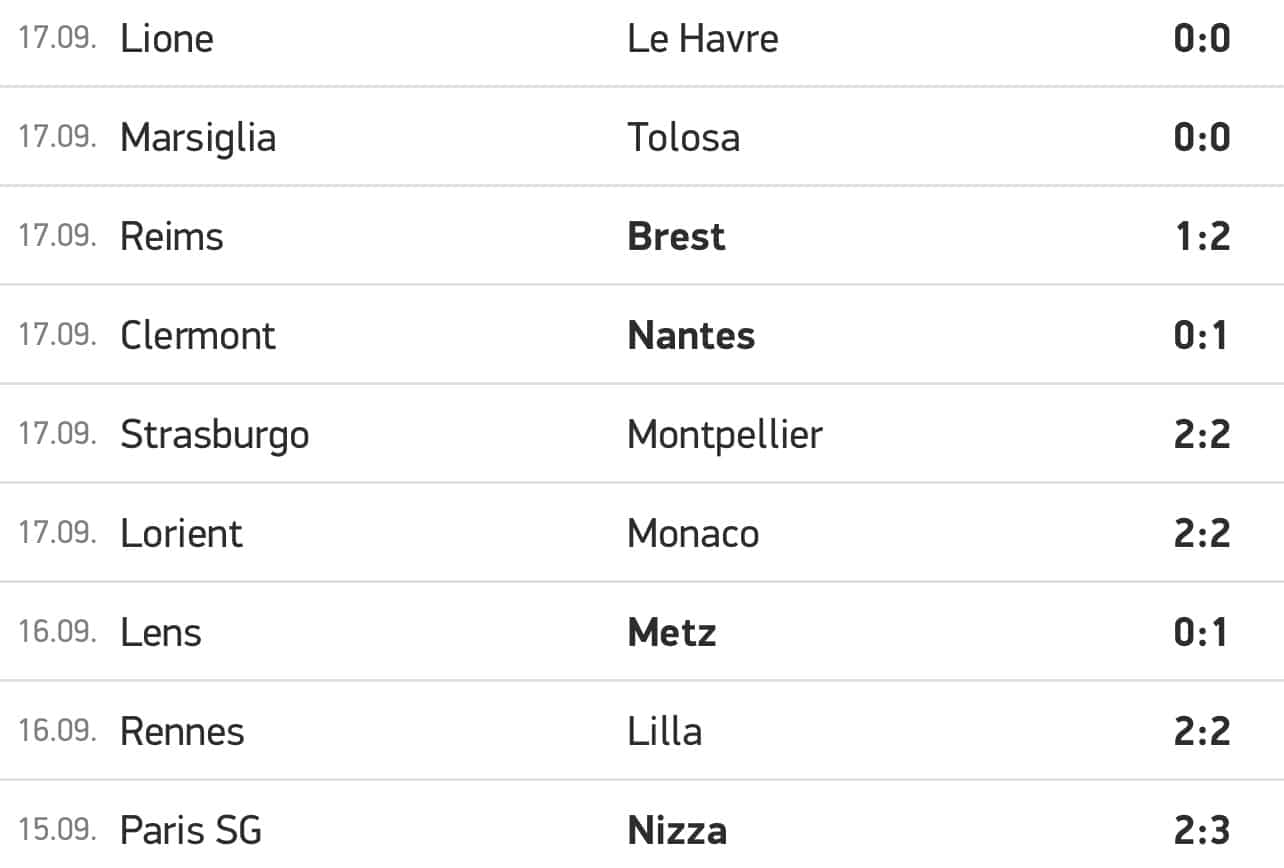Open Lilla team page
Image resolution: width=1284 pixels, height=868 pixels.
pos(665,731)
